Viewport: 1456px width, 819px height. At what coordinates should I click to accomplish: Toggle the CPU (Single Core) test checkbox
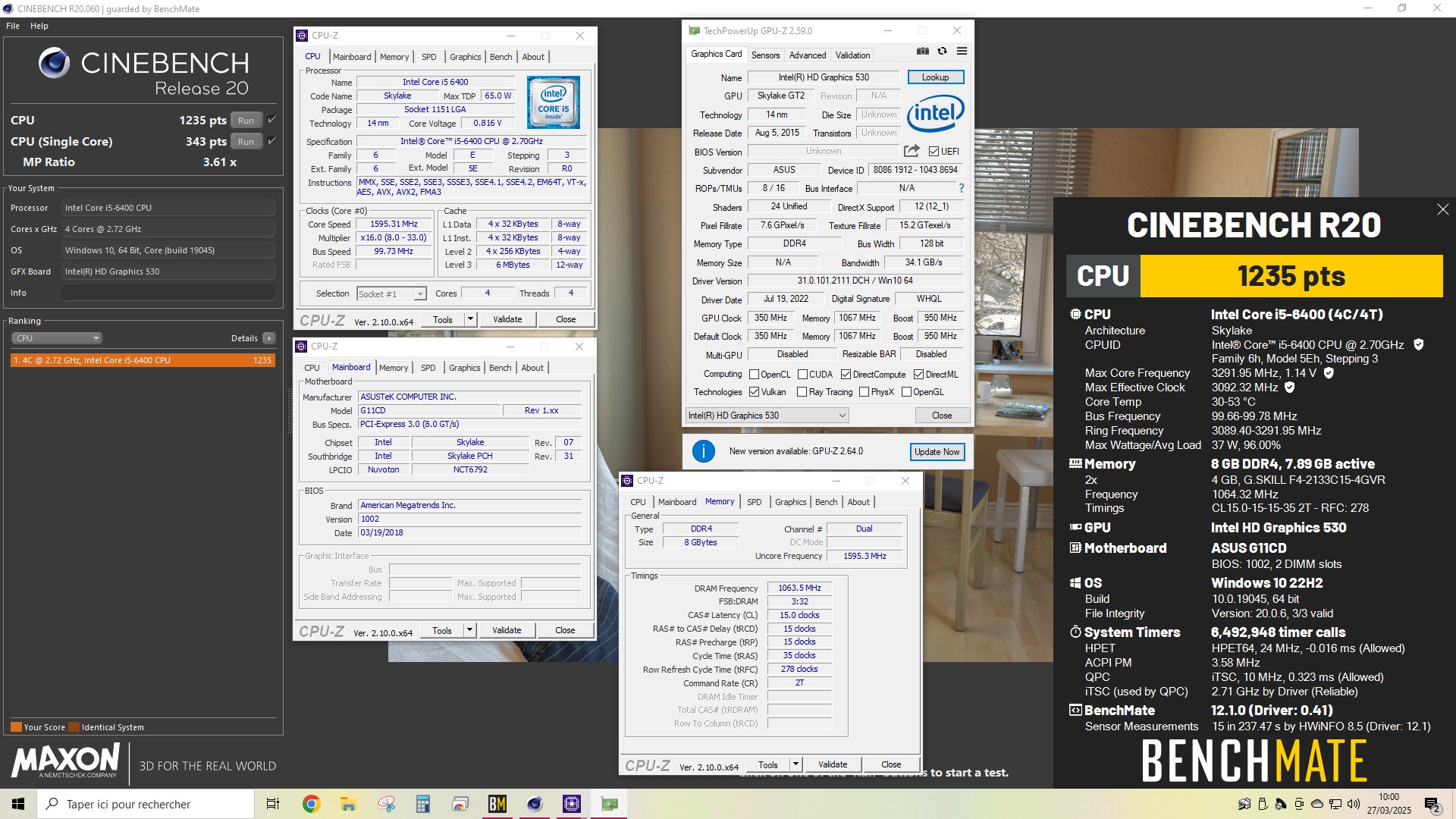click(x=271, y=141)
